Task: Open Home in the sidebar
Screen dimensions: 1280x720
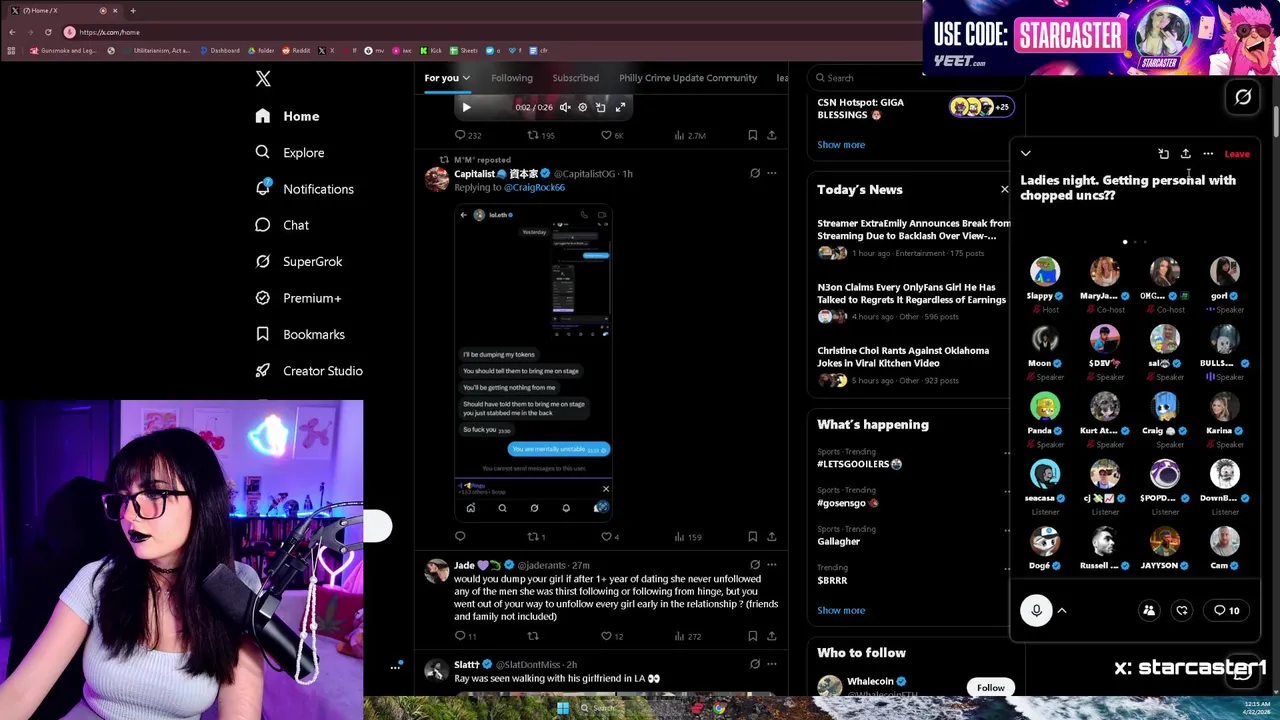Action: [x=287, y=116]
